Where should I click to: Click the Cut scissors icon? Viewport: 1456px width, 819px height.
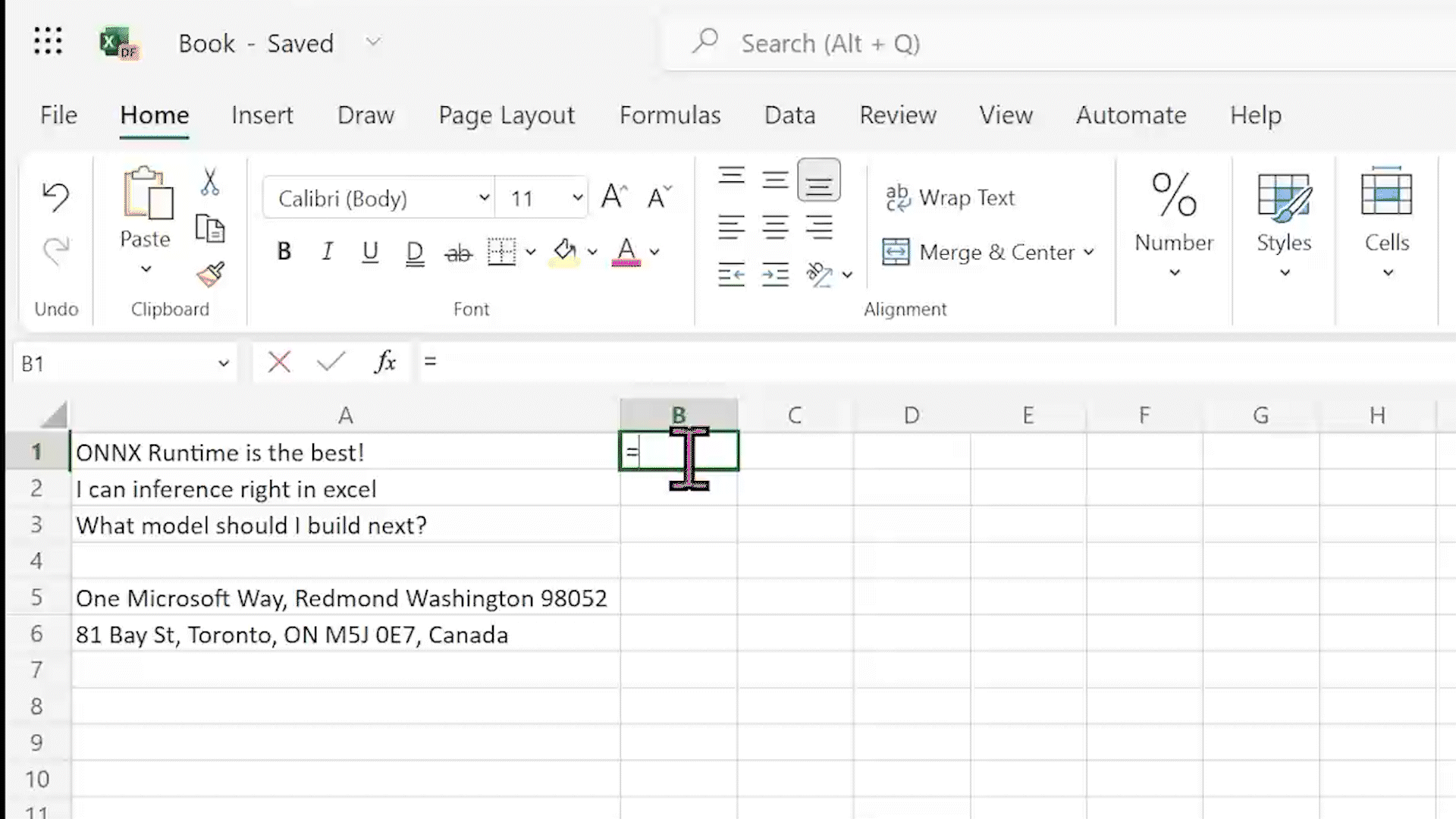pyautogui.click(x=210, y=182)
